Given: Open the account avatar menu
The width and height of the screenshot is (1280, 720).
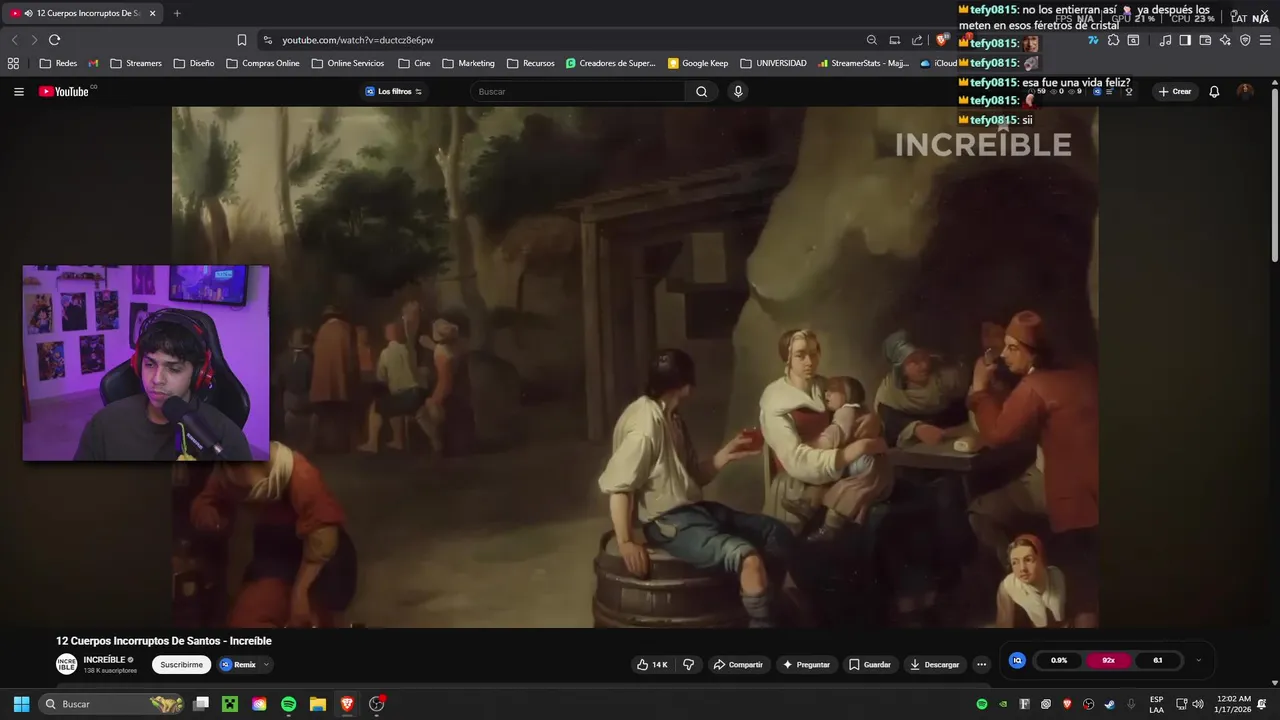Looking at the screenshot, I should click(x=1245, y=91).
